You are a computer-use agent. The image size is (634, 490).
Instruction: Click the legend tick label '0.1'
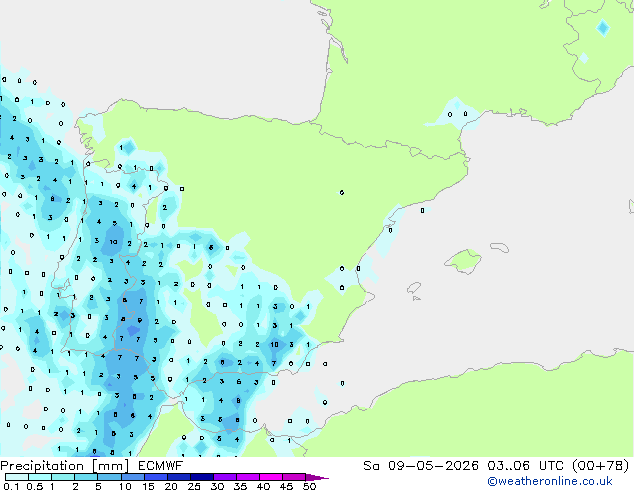(x=11, y=486)
